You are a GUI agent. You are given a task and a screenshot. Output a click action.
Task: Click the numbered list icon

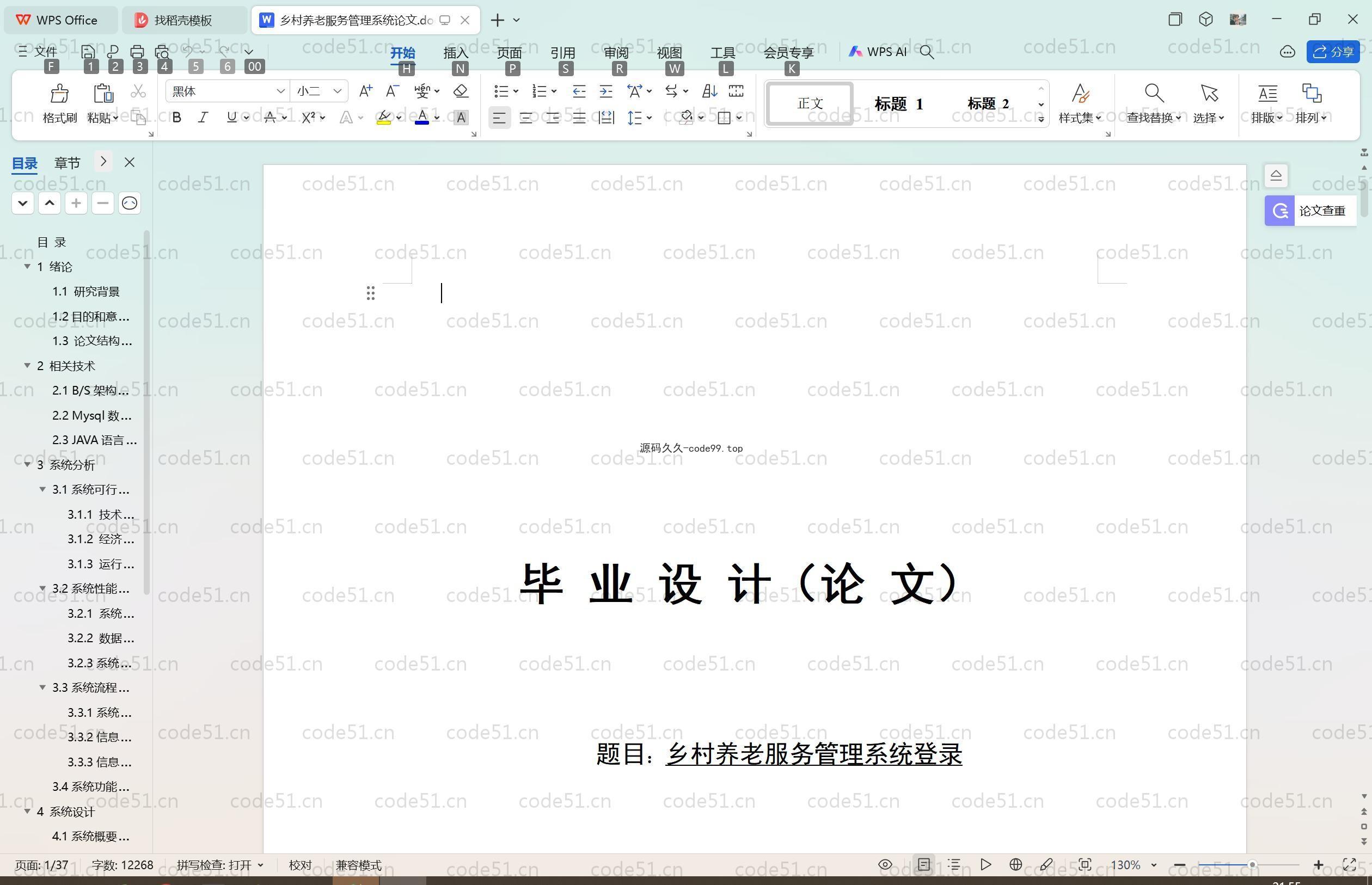click(x=539, y=91)
